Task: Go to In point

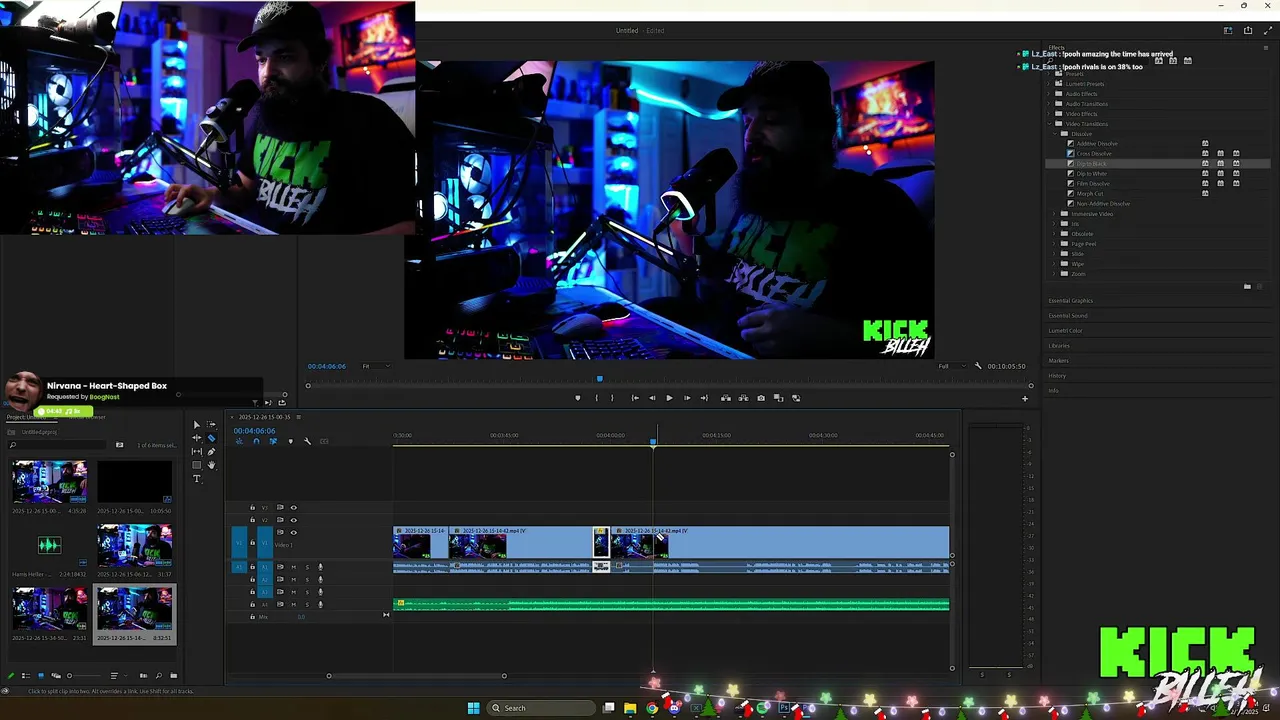Action: (635, 398)
